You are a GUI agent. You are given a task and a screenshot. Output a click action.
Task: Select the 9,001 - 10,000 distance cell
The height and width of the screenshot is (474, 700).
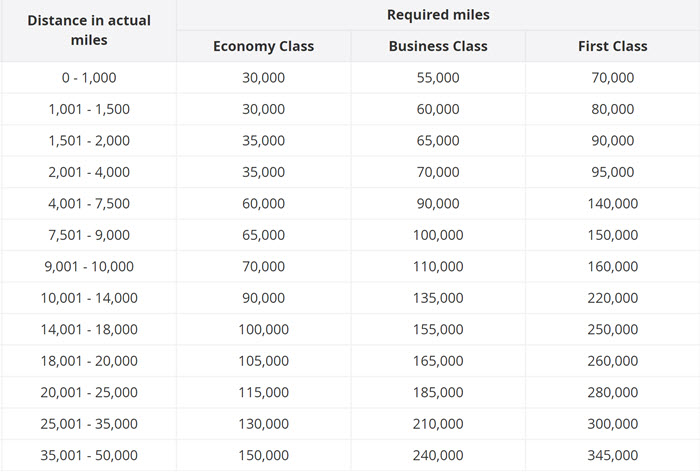point(89,266)
